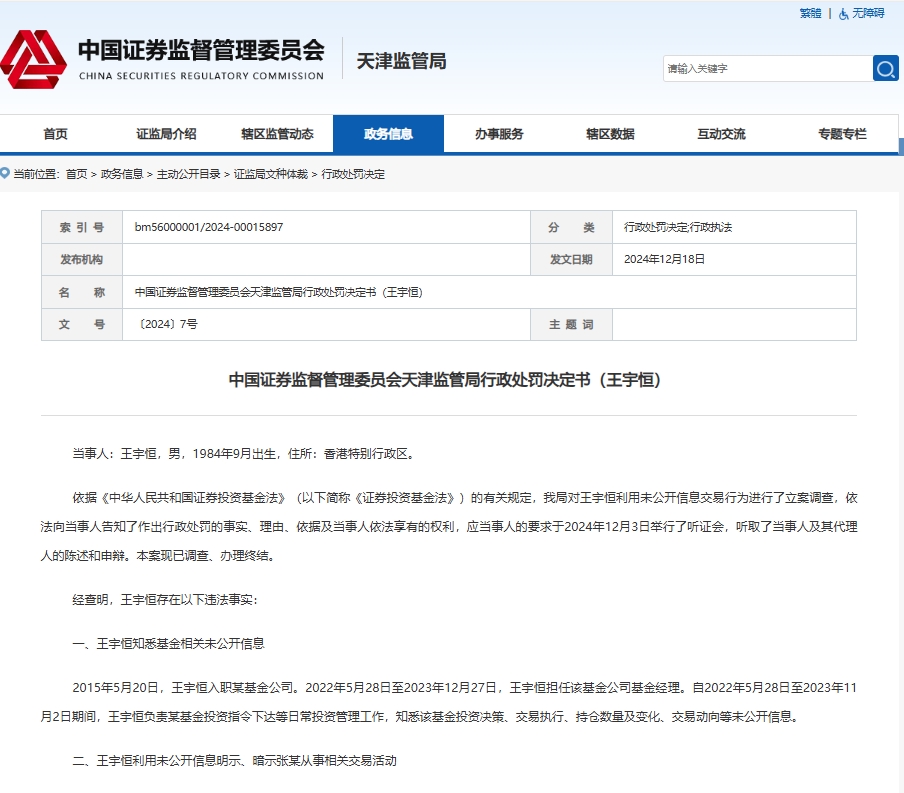
Task: Click 行政处罚决定 breadcrumb link
Action: [x=353, y=174]
